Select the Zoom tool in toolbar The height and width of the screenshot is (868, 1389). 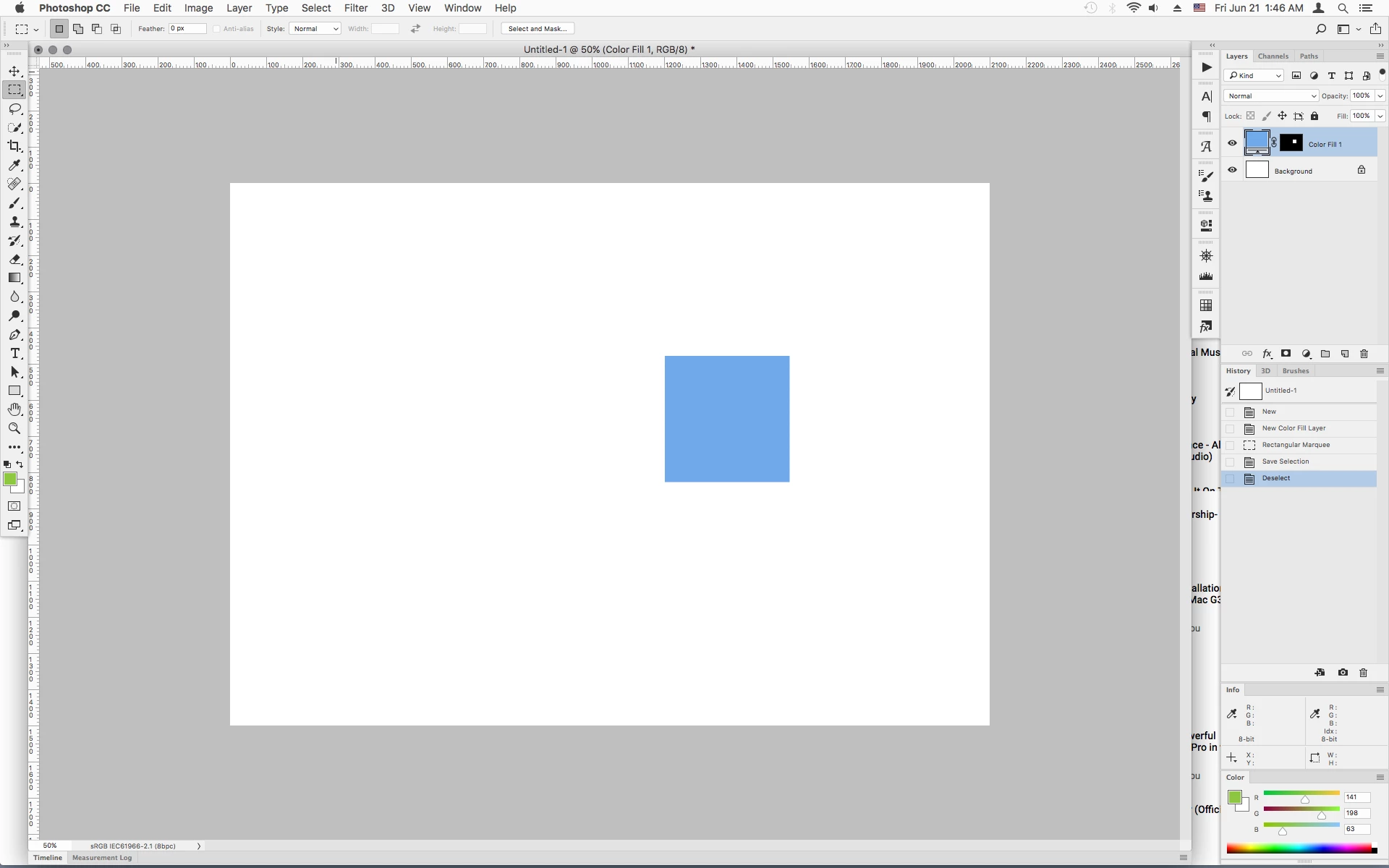[x=14, y=428]
